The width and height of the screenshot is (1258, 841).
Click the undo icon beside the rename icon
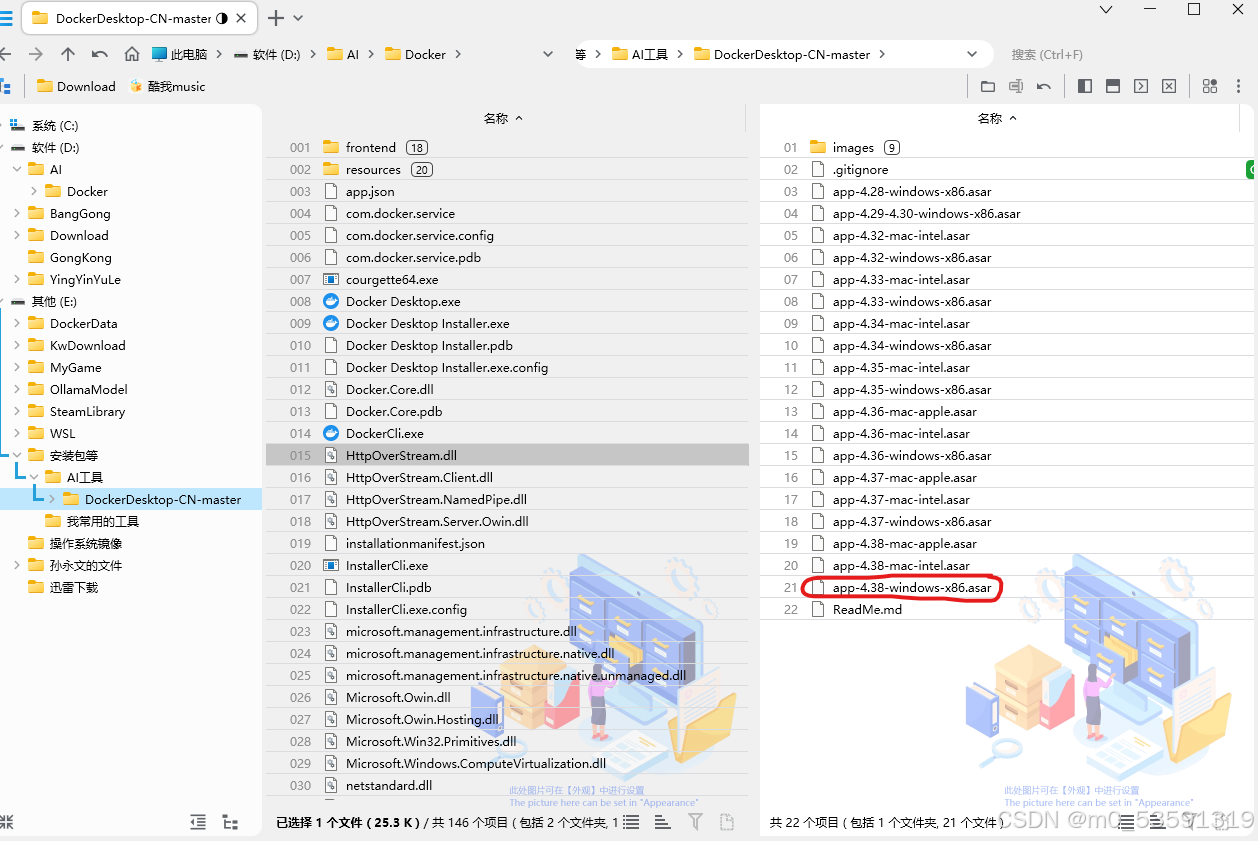click(1044, 86)
